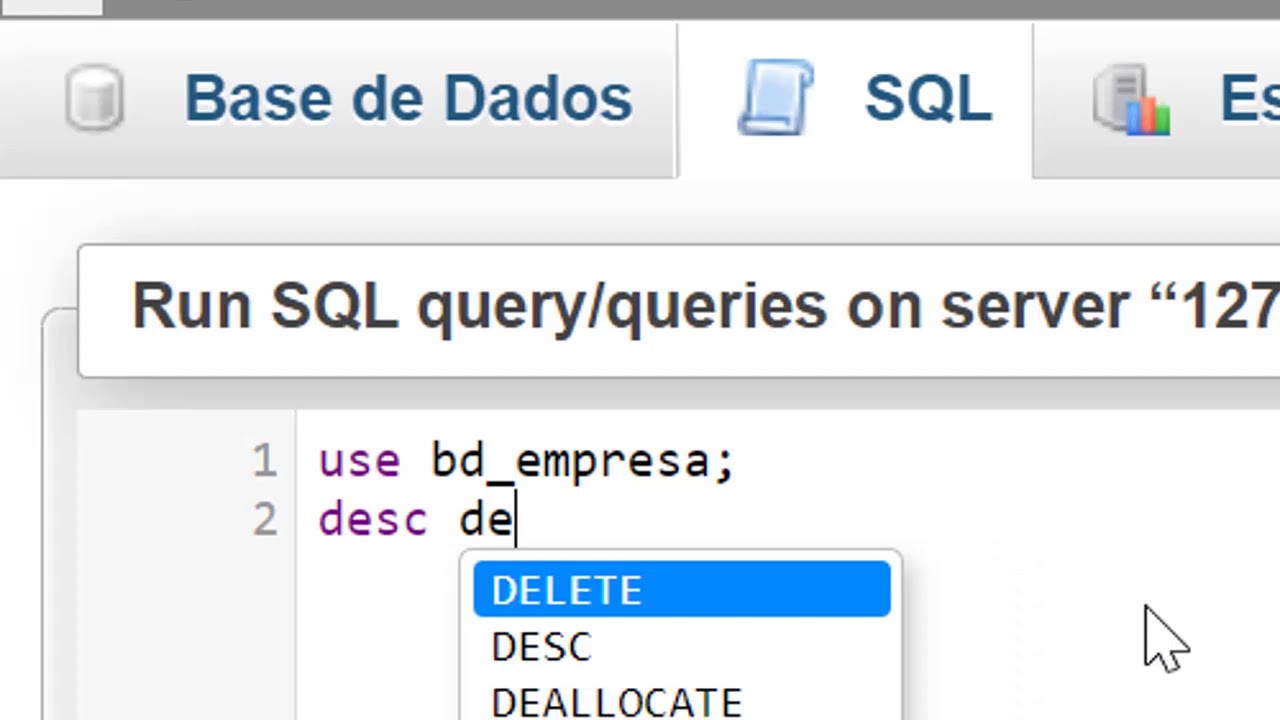Click the desc keyword on line 2
This screenshot has height=720, width=1280.
point(373,521)
